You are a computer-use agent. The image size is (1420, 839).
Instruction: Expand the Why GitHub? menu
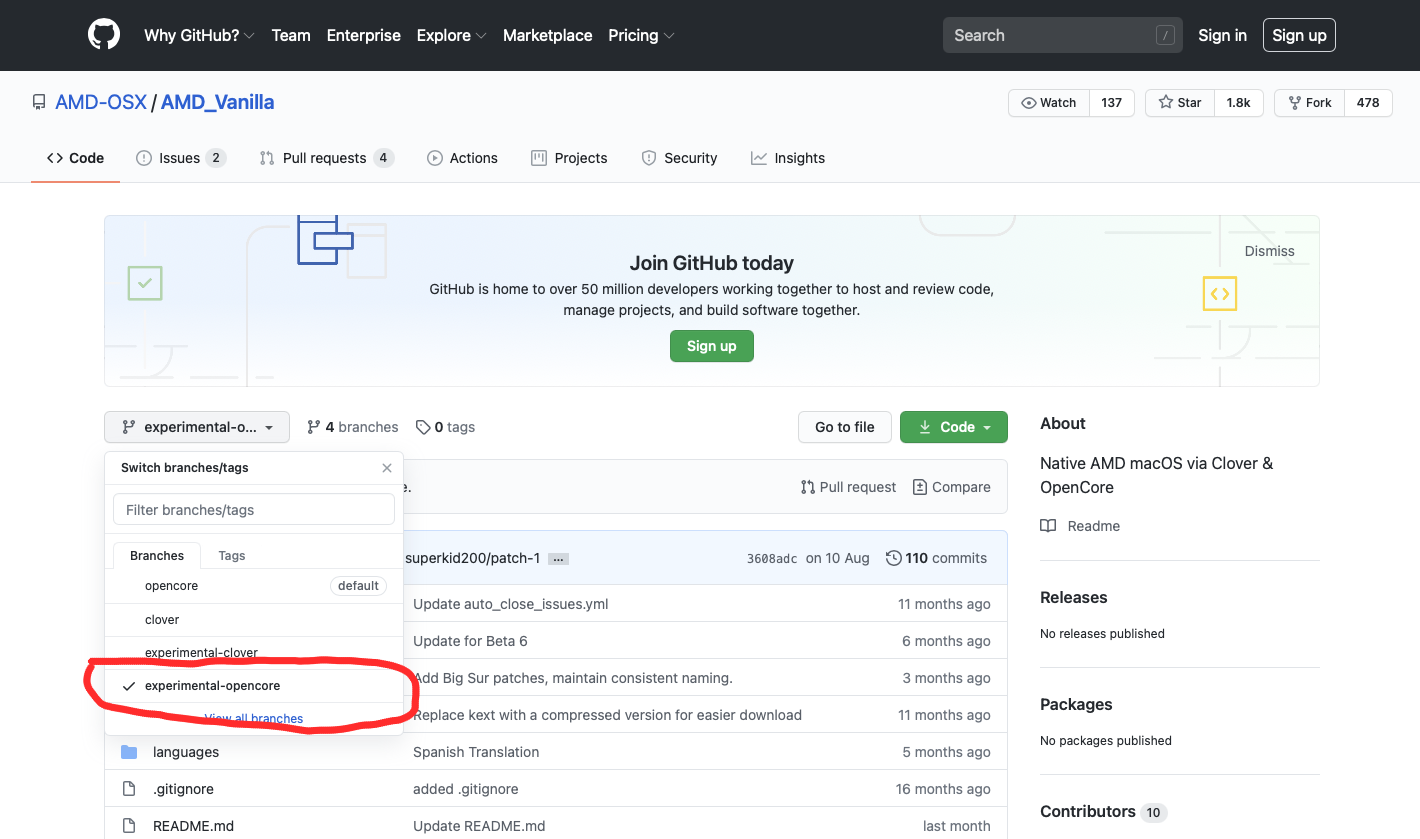(x=199, y=35)
